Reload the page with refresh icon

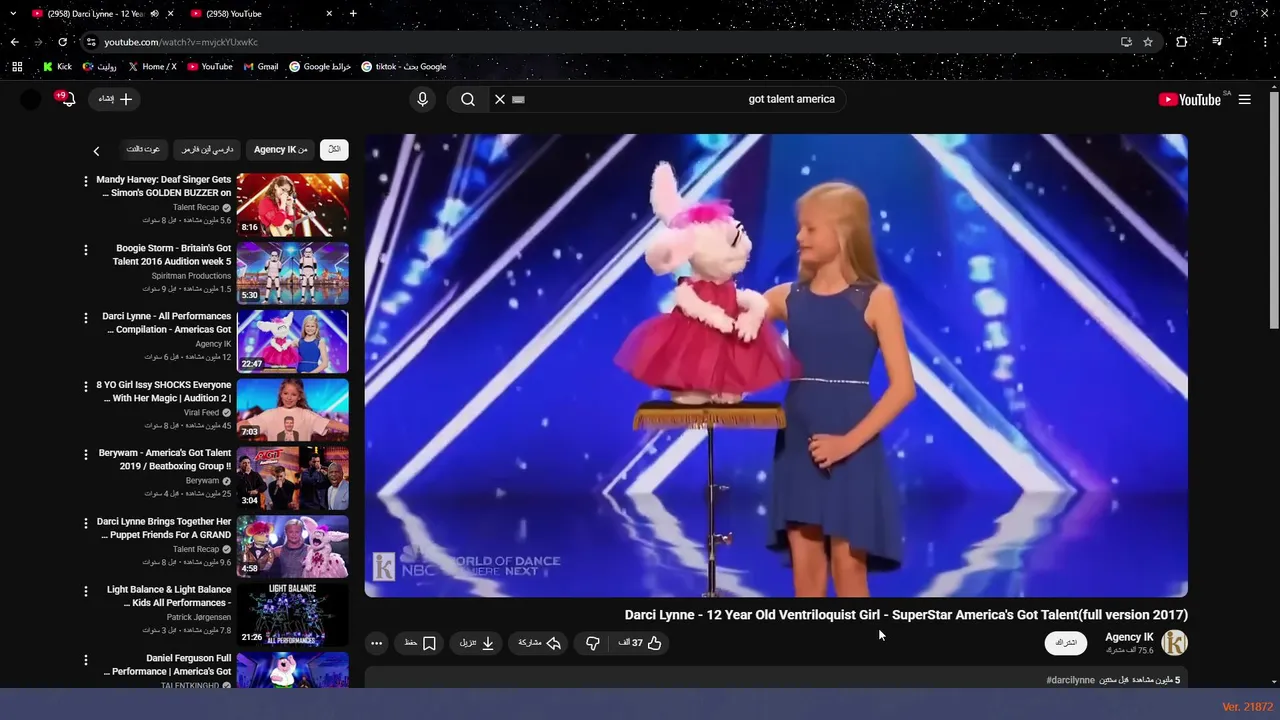(x=62, y=42)
